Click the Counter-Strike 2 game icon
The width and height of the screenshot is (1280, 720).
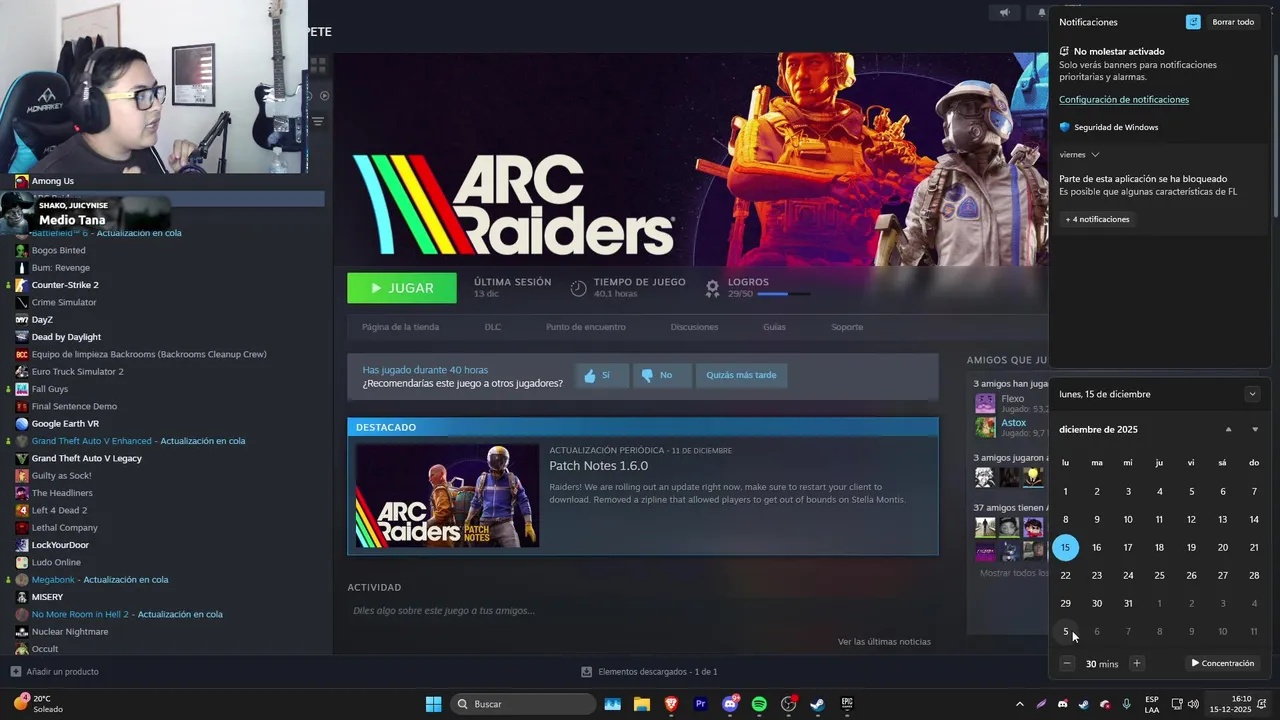coord(22,285)
